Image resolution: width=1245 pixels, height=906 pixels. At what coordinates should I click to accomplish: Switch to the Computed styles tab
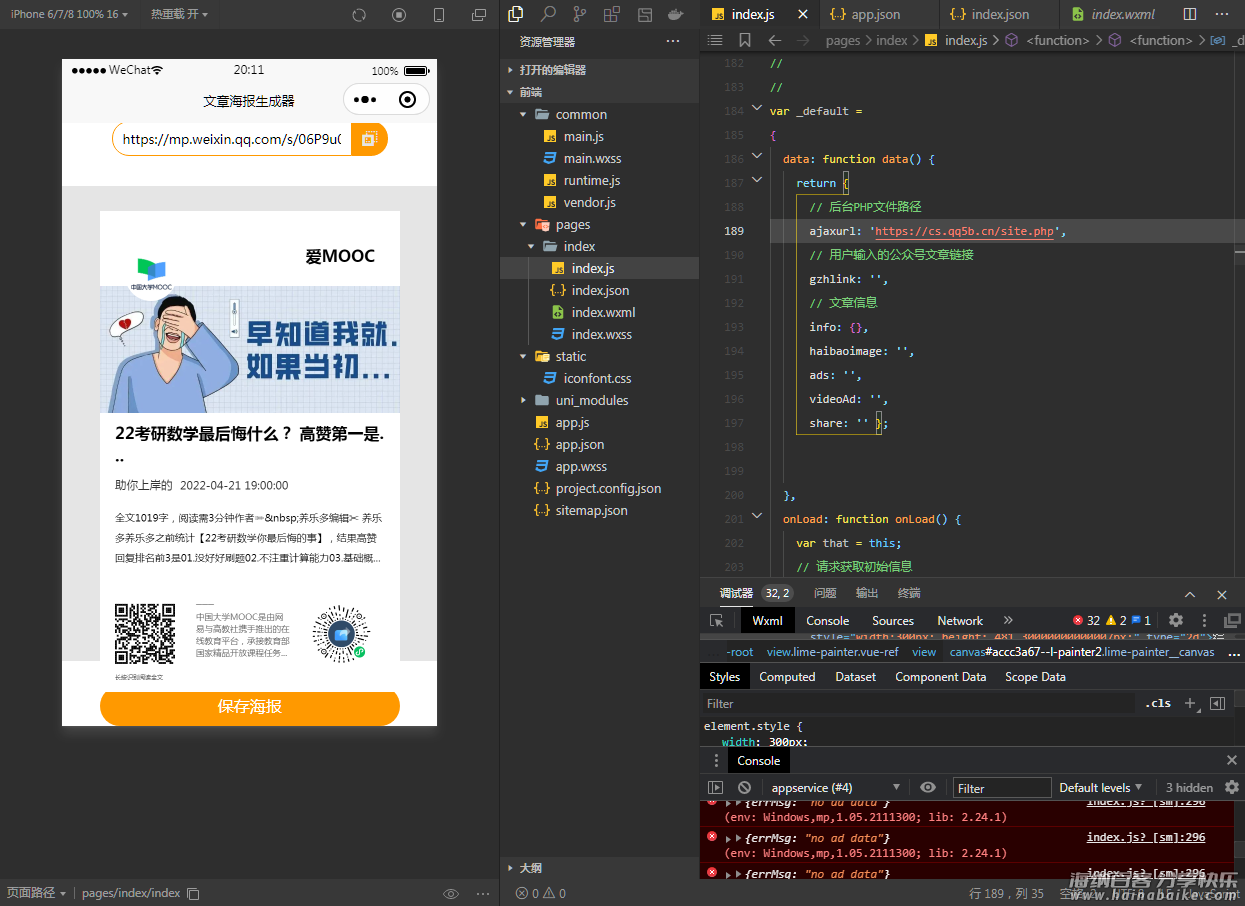pos(787,677)
